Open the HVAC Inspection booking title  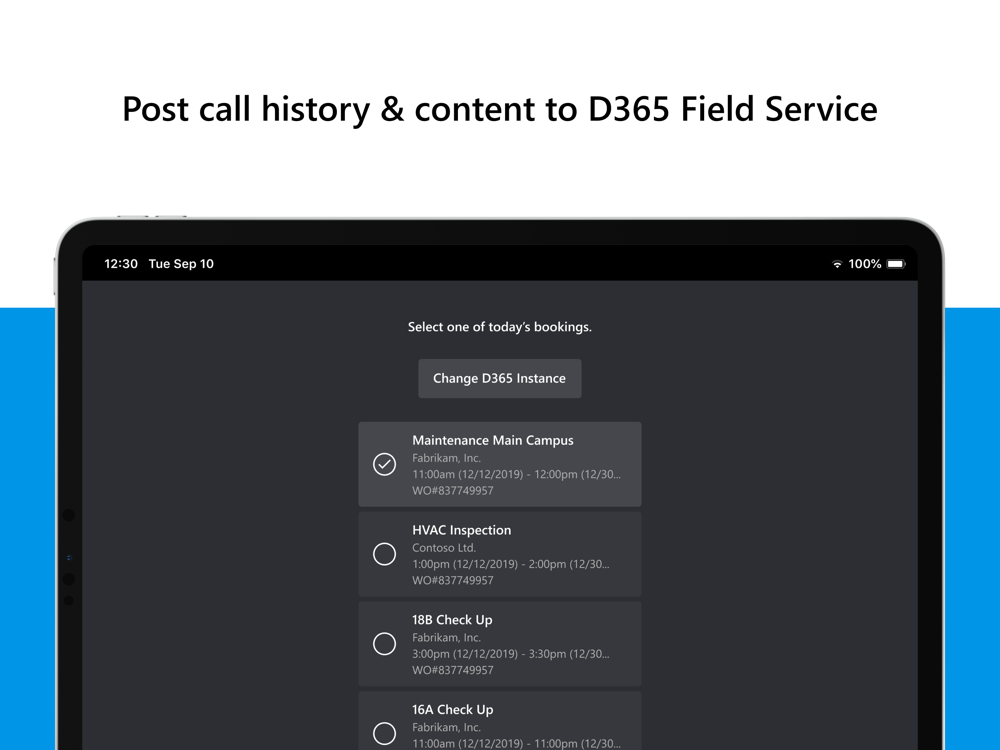[462, 531]
